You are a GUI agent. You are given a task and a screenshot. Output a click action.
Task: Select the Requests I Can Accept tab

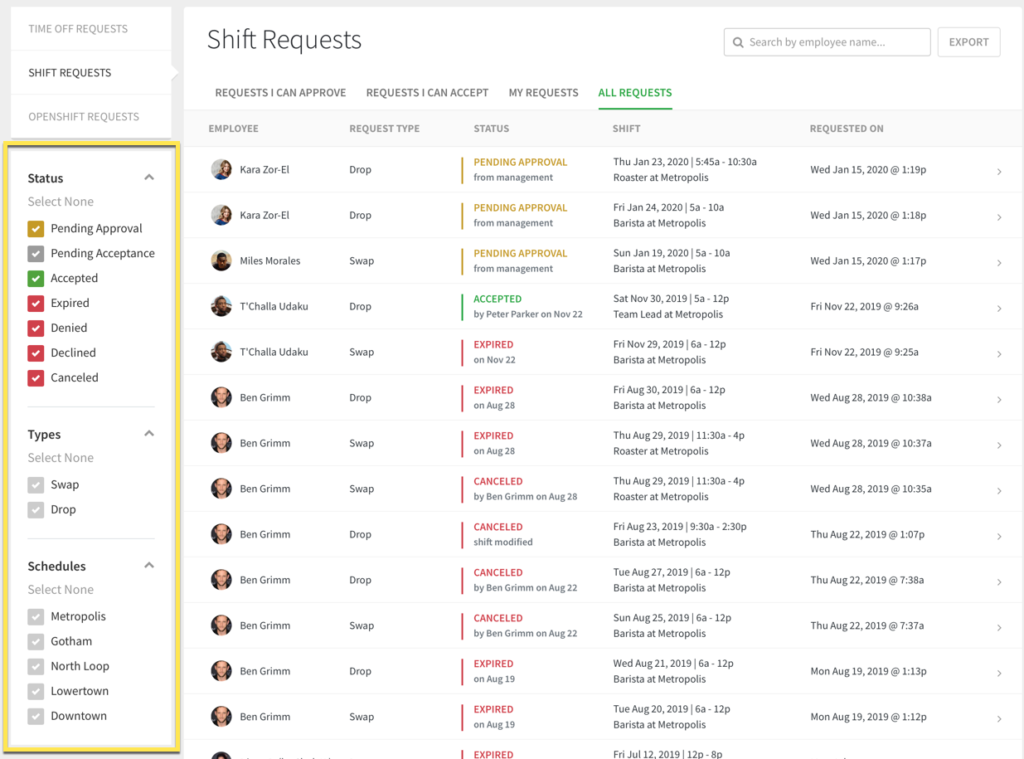[427, 92]
